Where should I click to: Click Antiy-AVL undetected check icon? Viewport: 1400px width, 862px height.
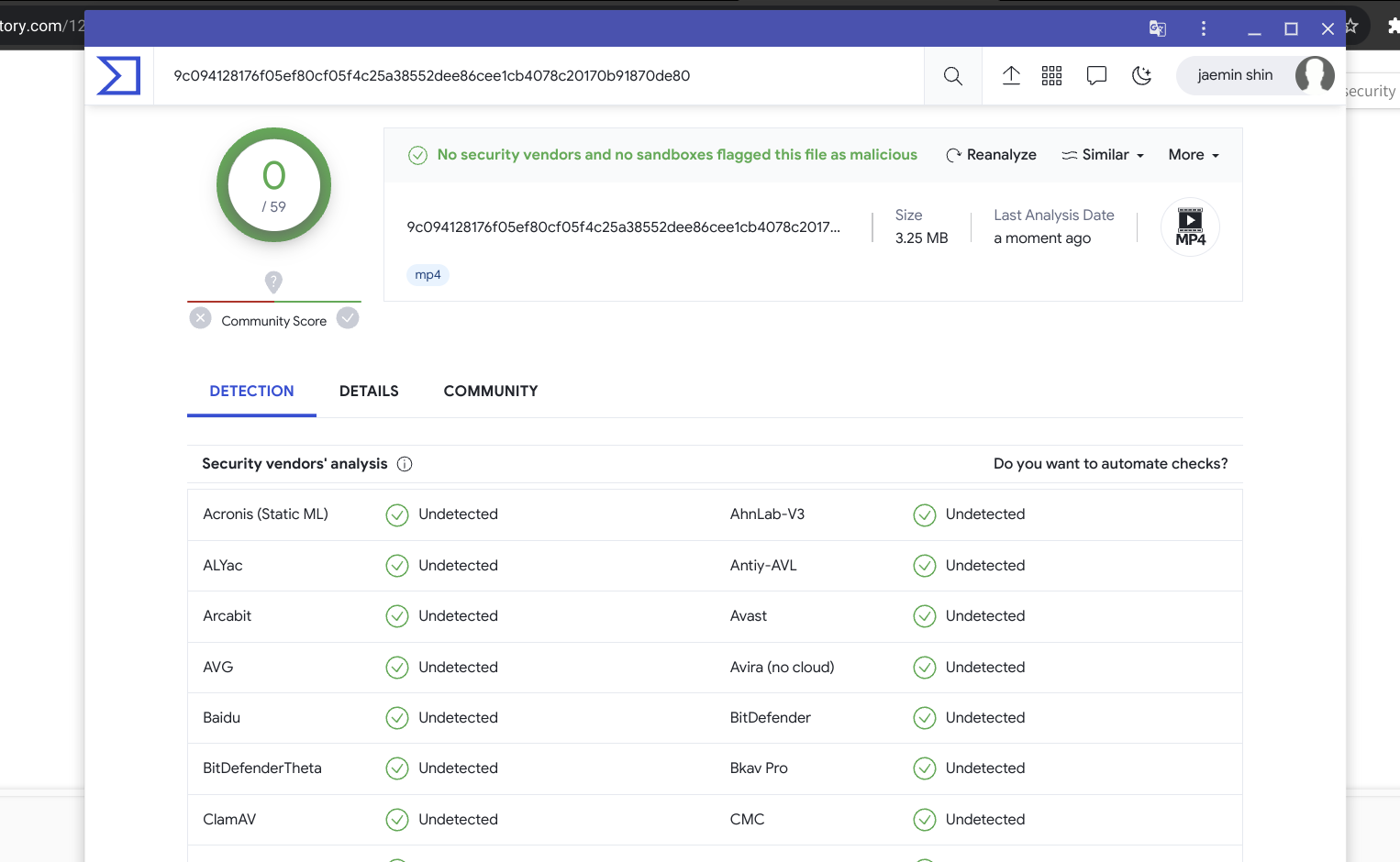[x=925, y=566]
